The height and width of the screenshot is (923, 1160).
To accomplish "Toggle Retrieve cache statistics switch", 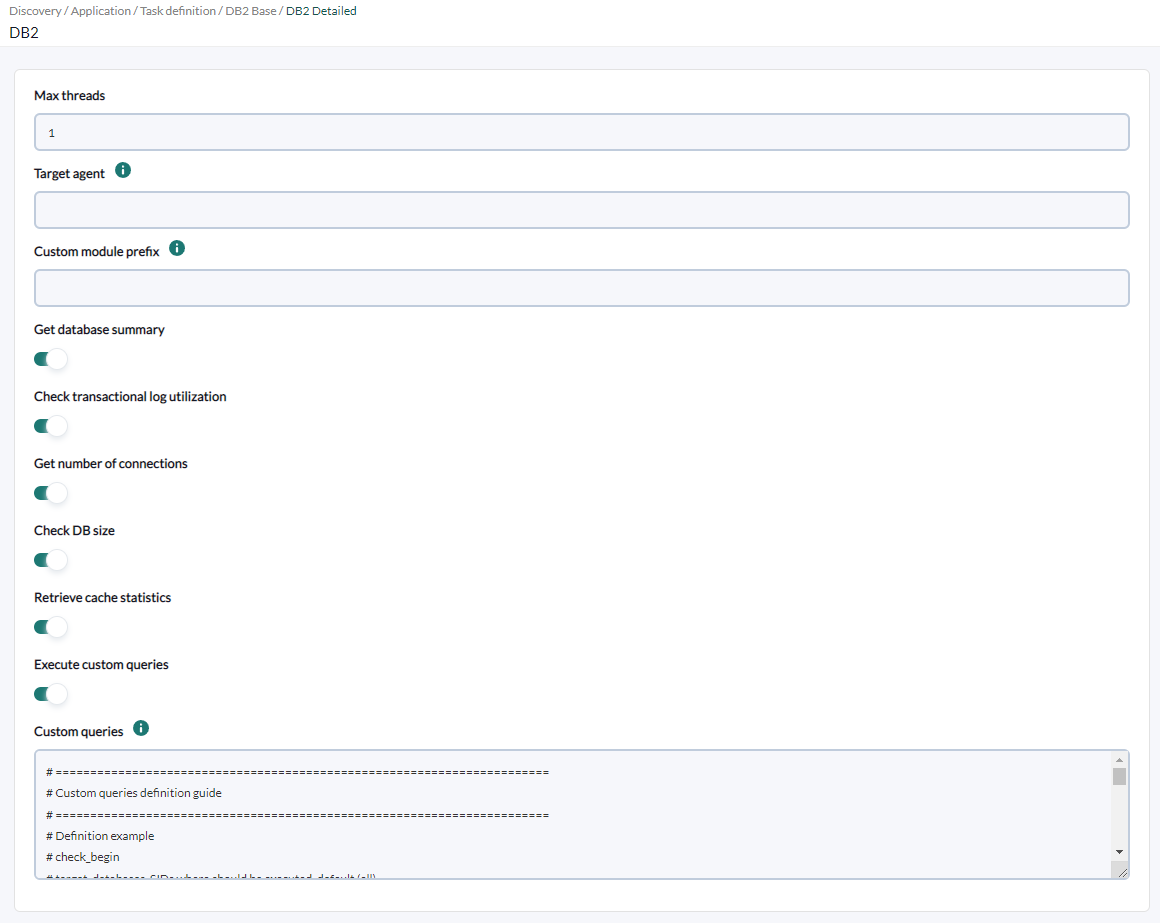I will [50, 627].
